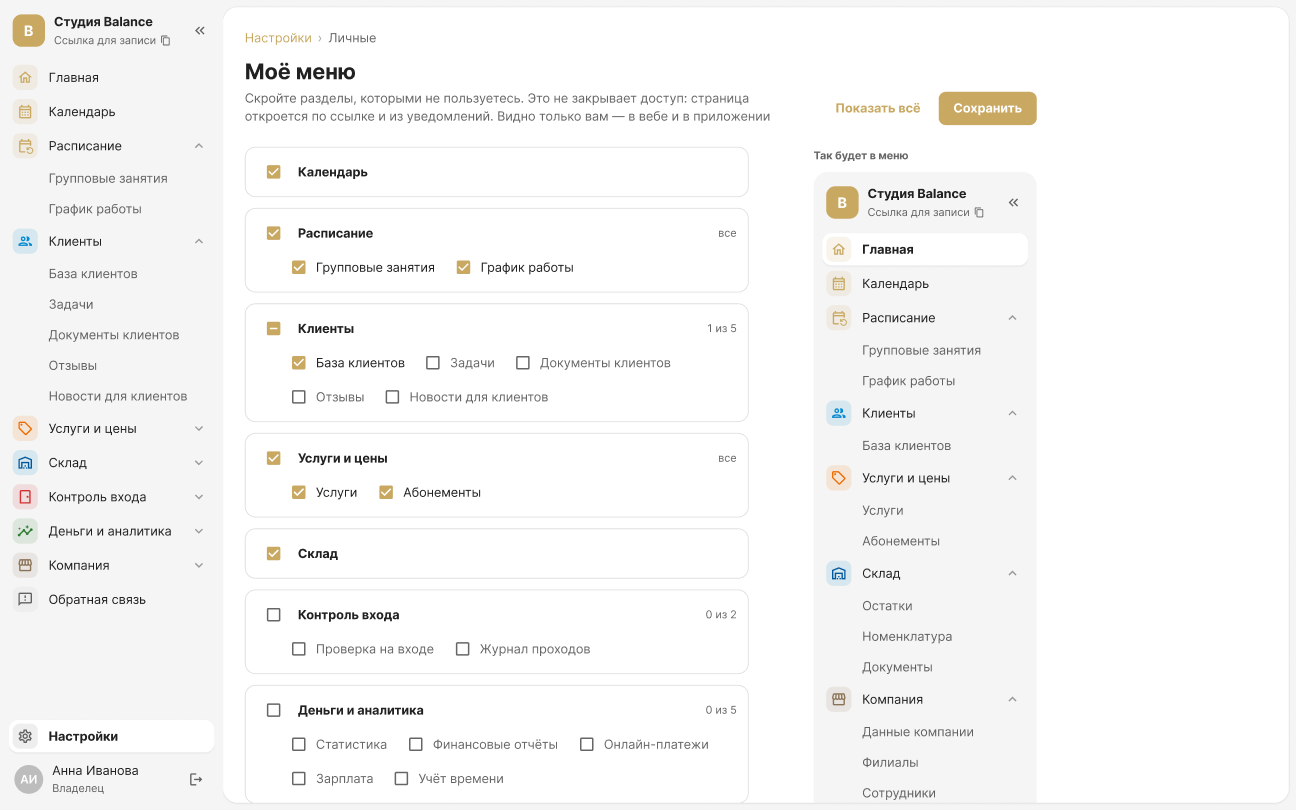Open the Календарь icon in the main sidebar
Image resolution: width=1296 pixels, height=810 pixels.
tap(26, 112)
